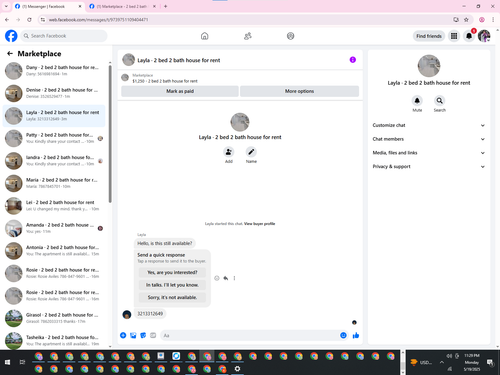Open the taskbar clock and date
The width and height of the screenshot is (500, 375).
pyautogui.click(x=472, y=362)
